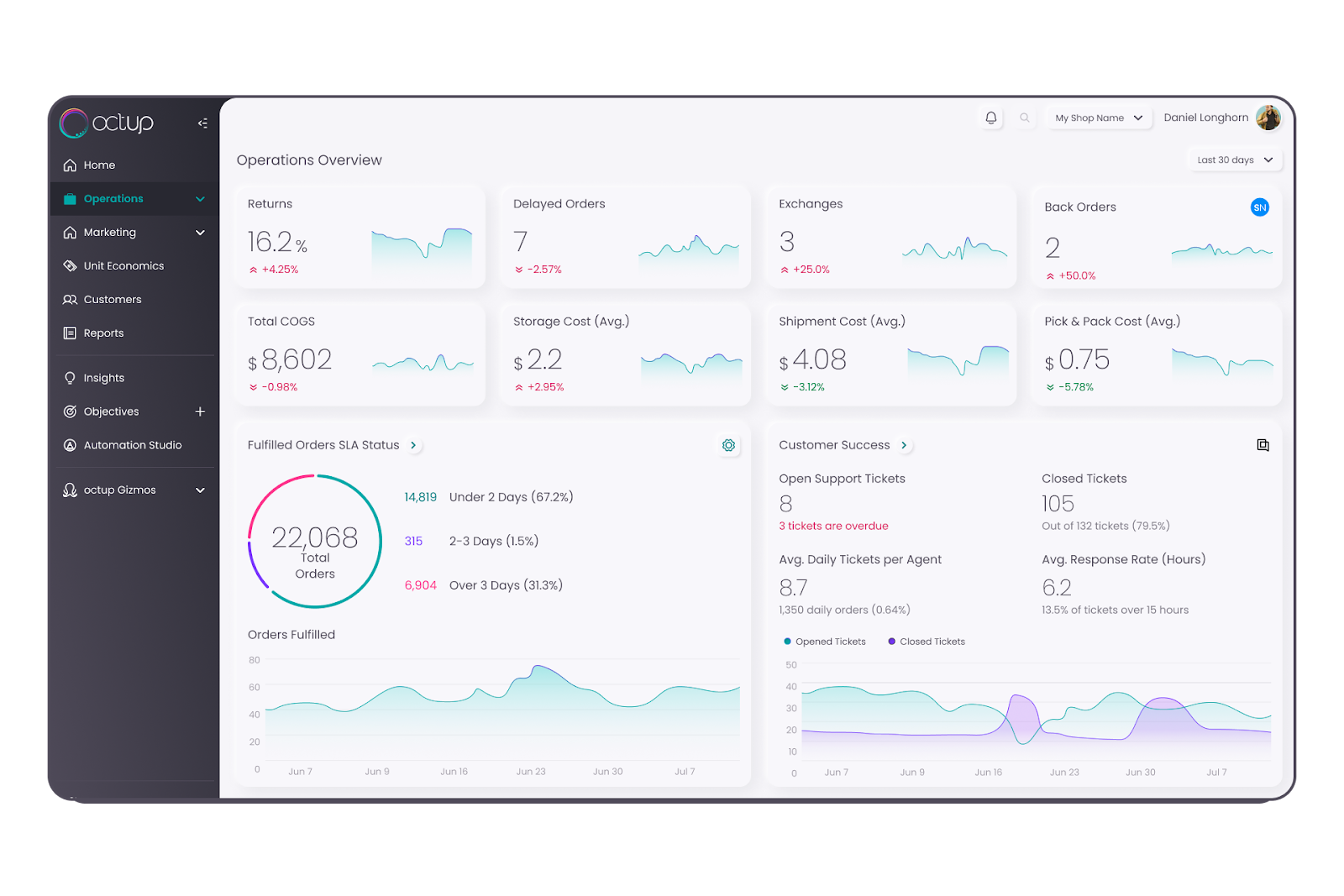Image resolution: width=1344 pixels, height=896 pixels.
Task: Click the octup logo
Action: click(x=107, y=123)
